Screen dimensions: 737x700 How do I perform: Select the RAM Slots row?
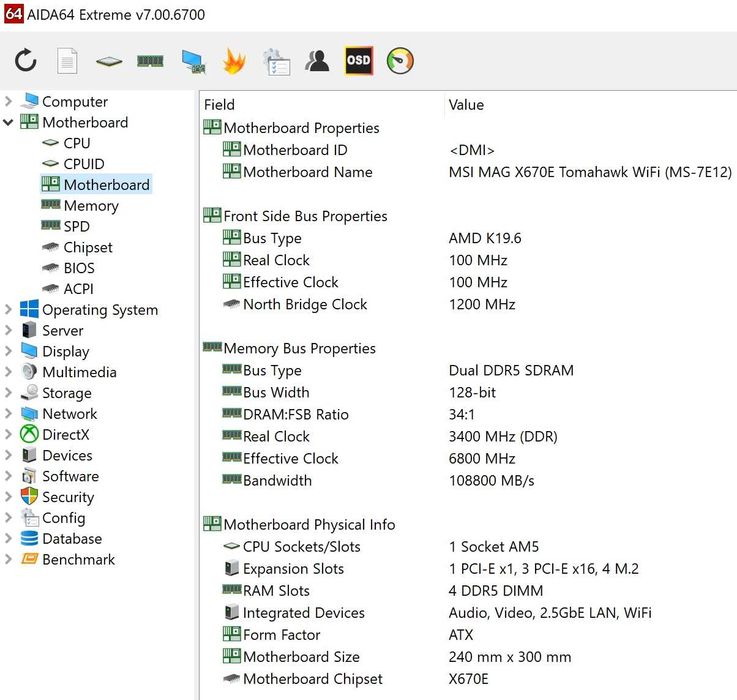(383, 590)
